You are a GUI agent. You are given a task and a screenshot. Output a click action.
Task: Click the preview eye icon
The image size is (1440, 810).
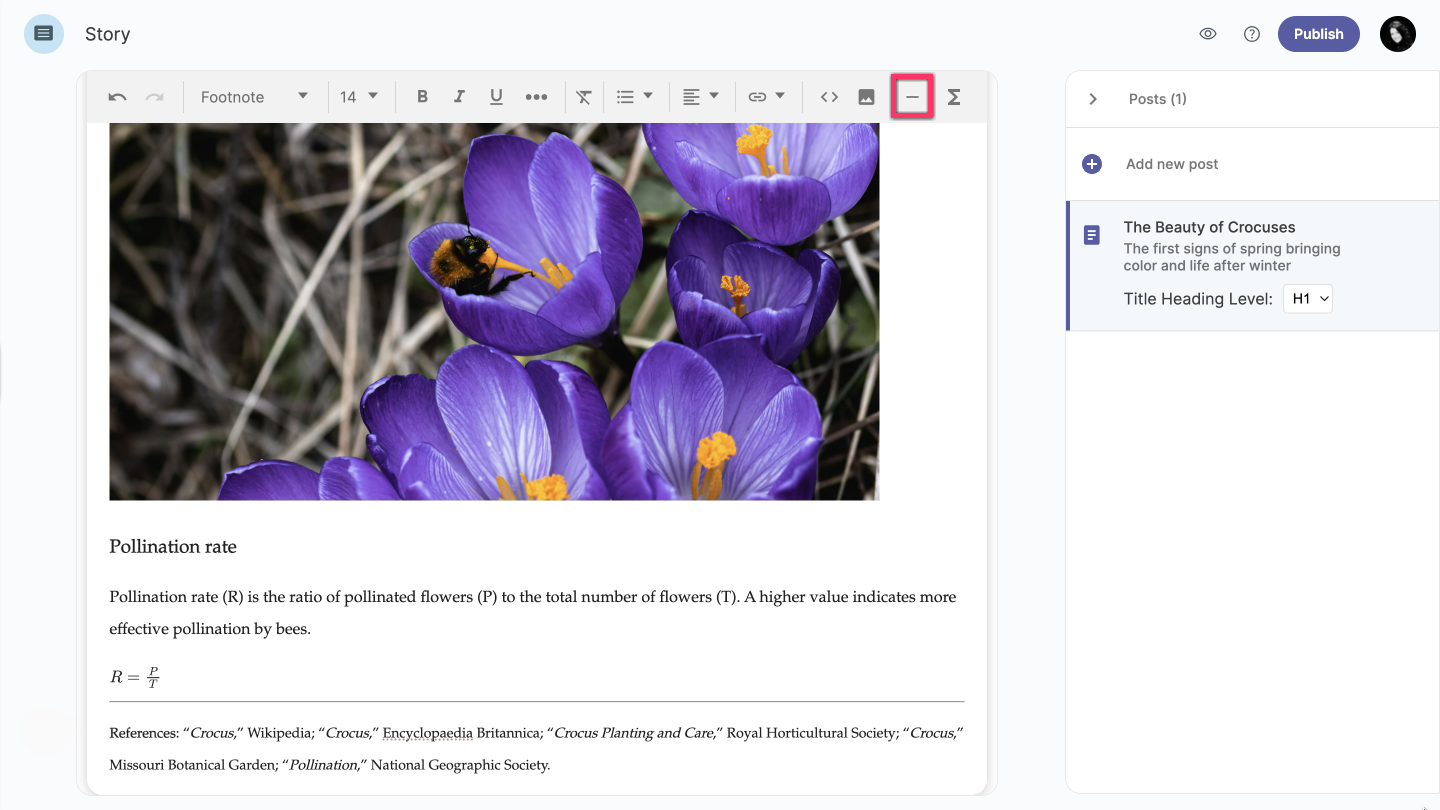pyautogui.click(x=1208, y=34)
